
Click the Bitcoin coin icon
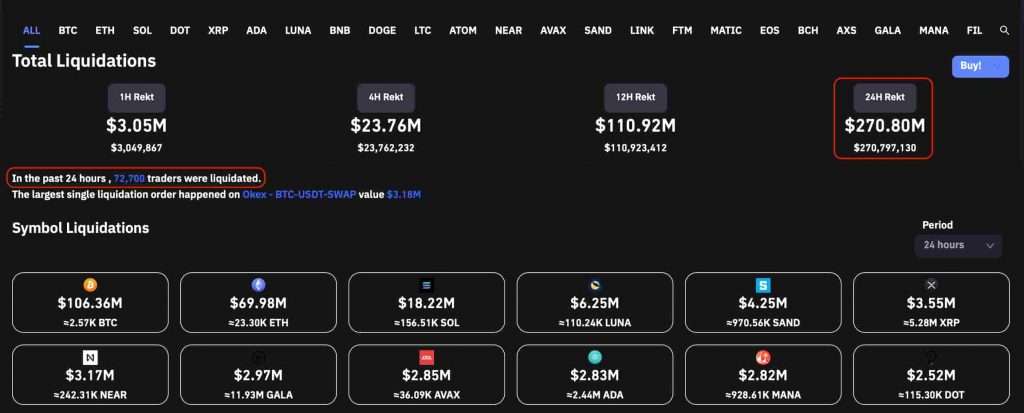(89, 285)
